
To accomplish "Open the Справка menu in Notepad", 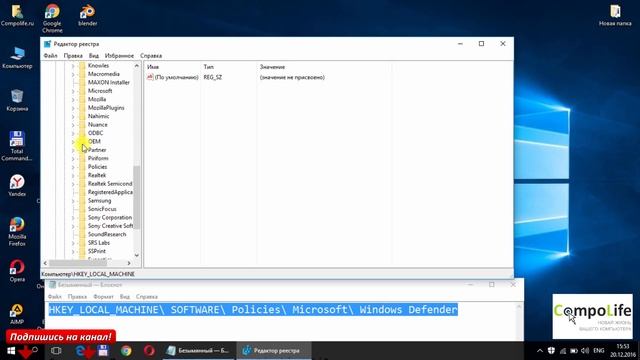I will 147,297.
